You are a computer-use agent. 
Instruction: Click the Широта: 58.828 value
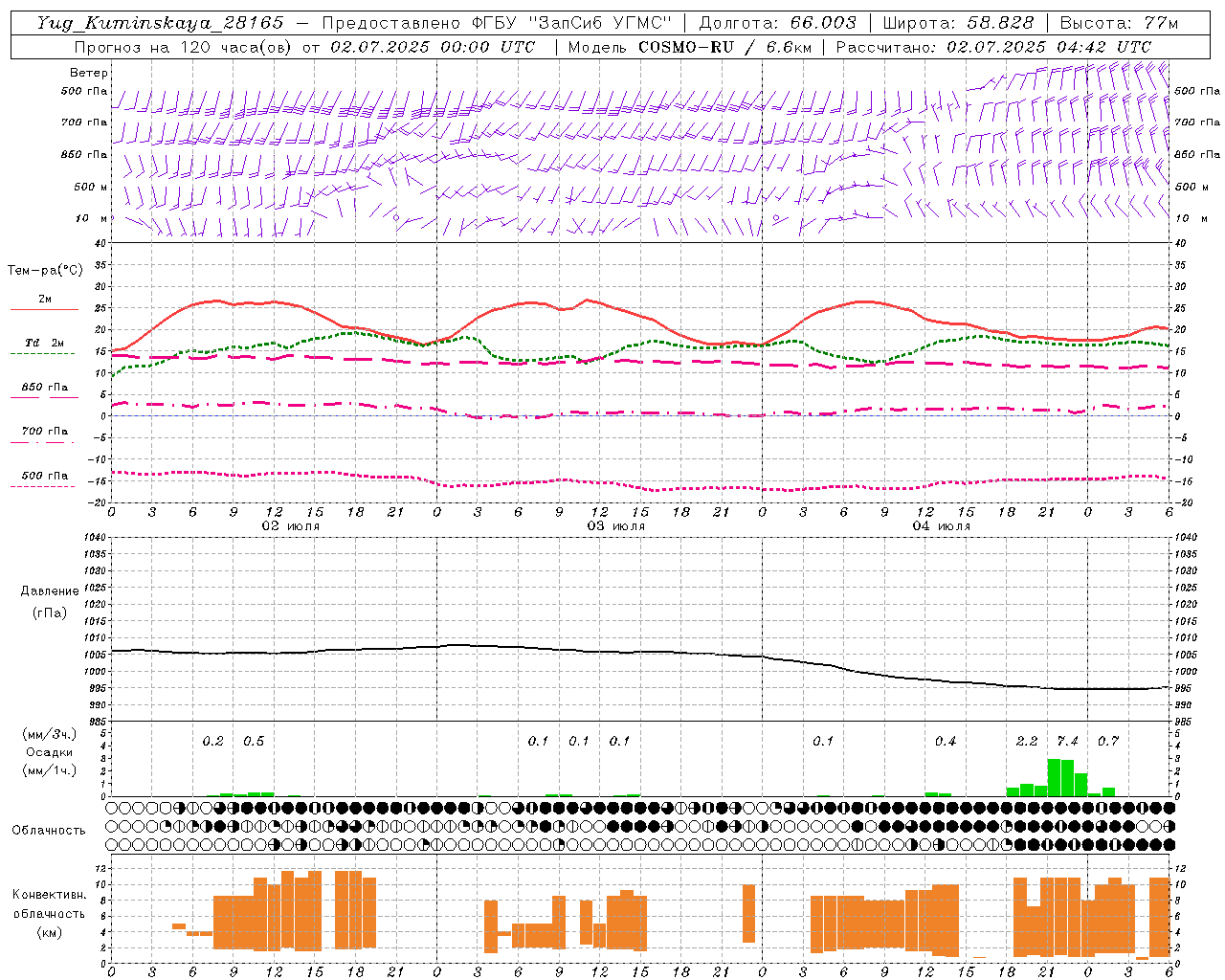pyautogui.click(x=958, y=23)
